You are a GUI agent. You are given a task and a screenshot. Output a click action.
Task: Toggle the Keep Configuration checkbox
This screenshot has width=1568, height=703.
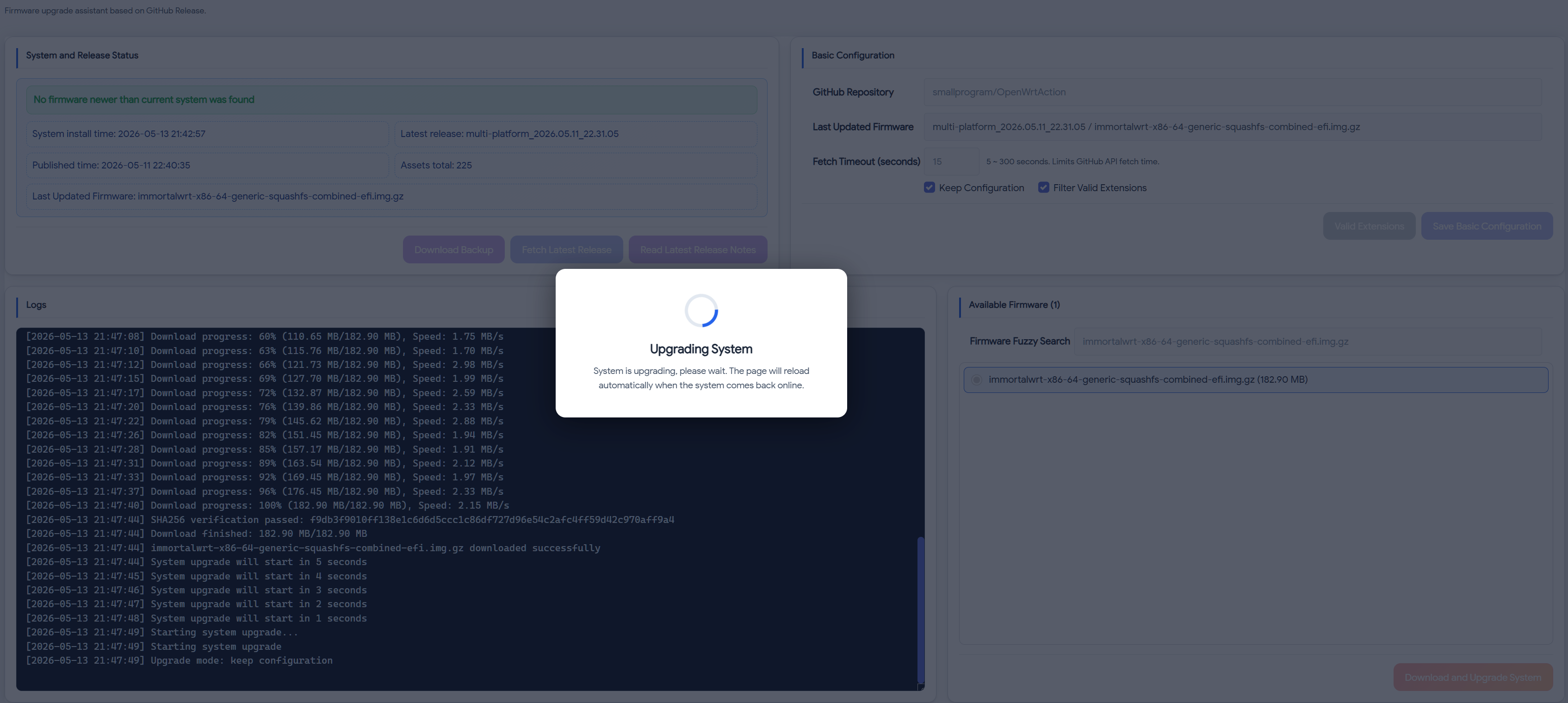929,187
